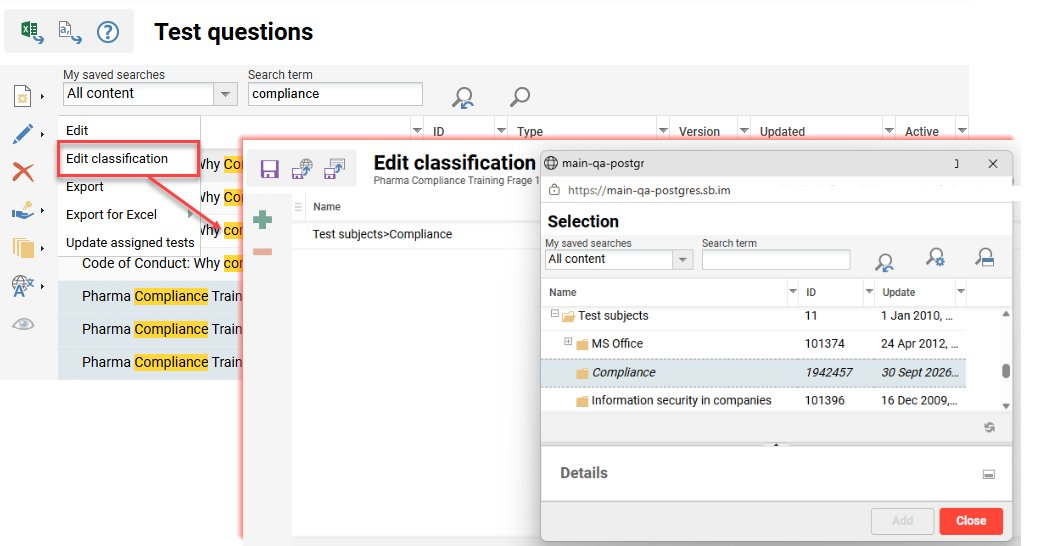Click the lock icon beside the URL

pyautogui.click(x=554, y=191)
